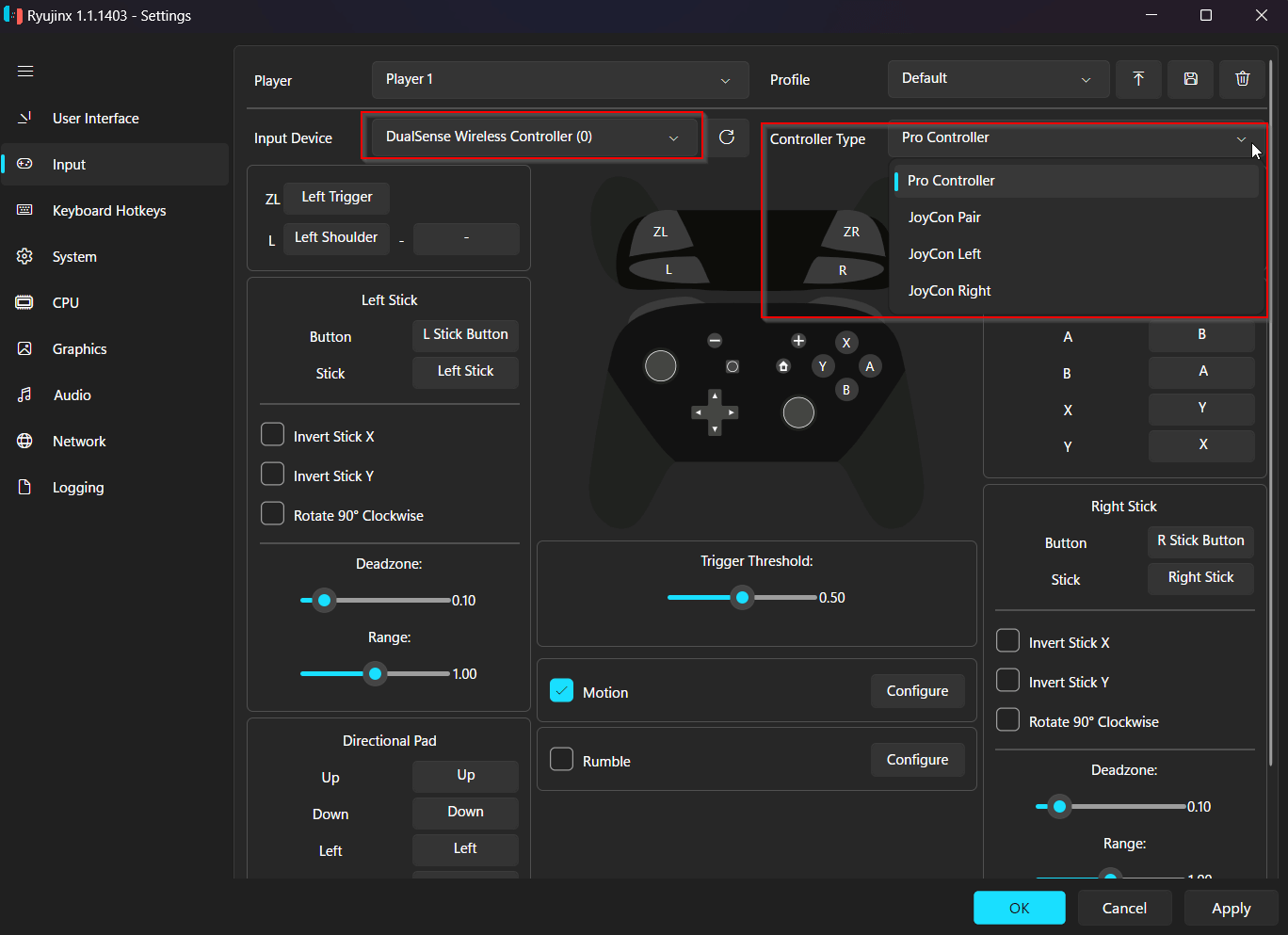Enable Invert Stick Y for Left Stick

pyautogui.click(x=272, y=474)
